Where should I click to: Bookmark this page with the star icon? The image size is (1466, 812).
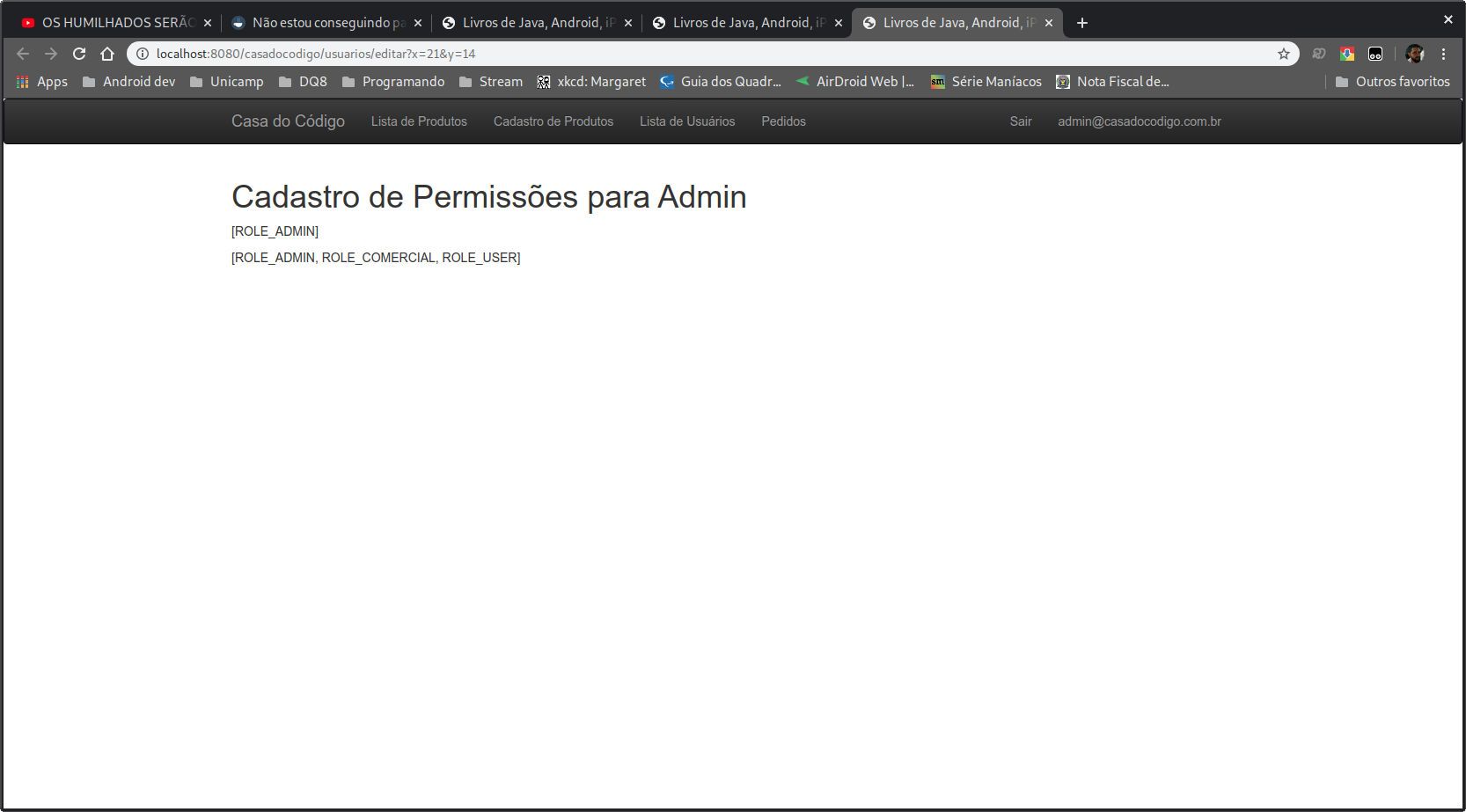click(x=1284, y=54)
